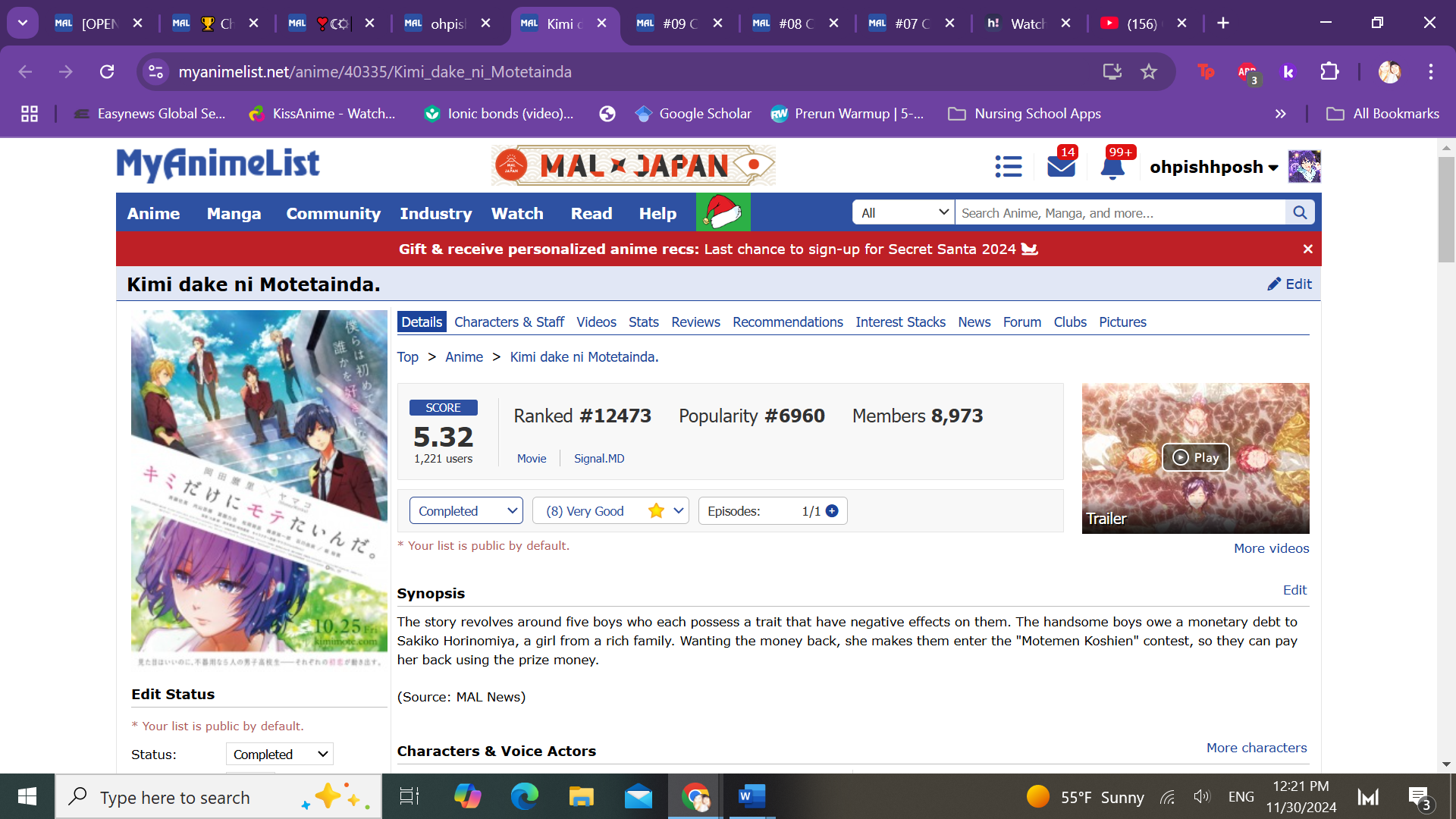The image size is (1456, 819).
Task: Click the search magnifier button
Action: point(1300,213)
